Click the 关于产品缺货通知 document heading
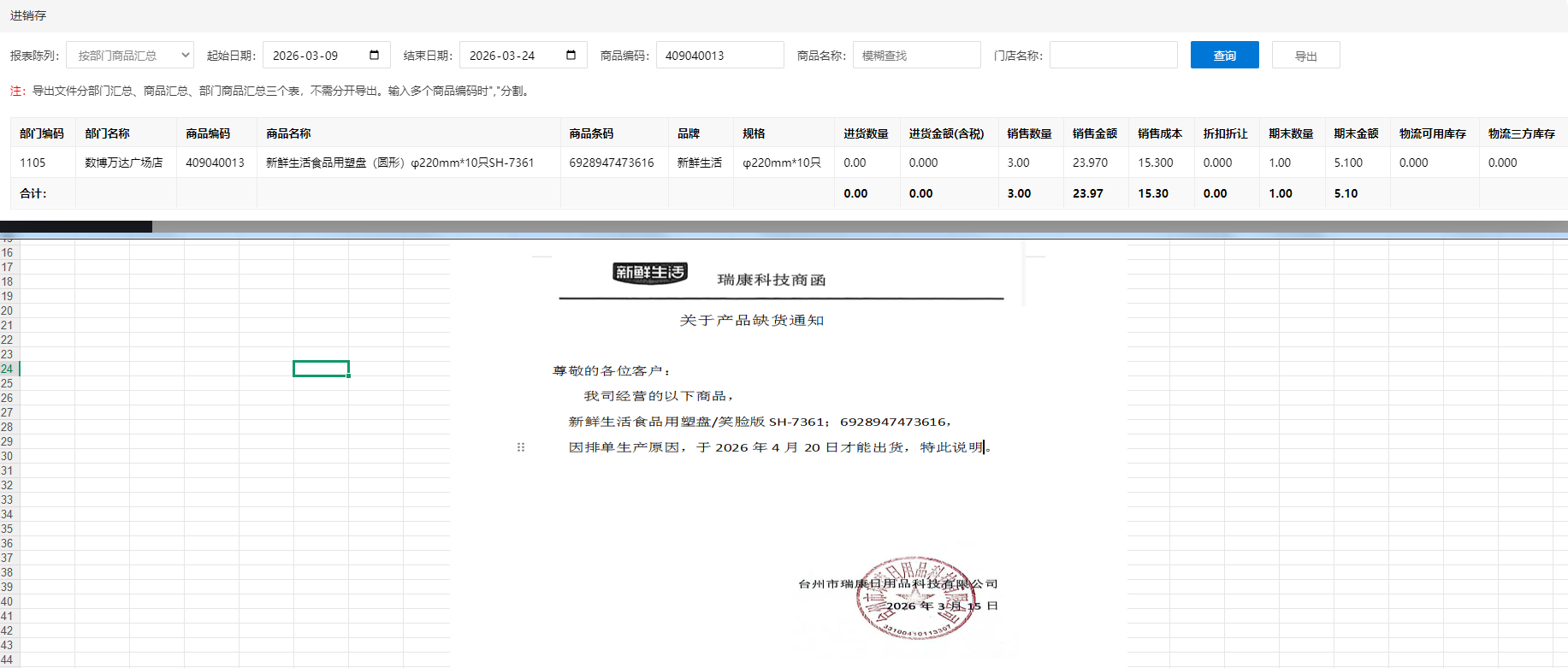Screen dimensions: 1568x668 coord(751,320)
